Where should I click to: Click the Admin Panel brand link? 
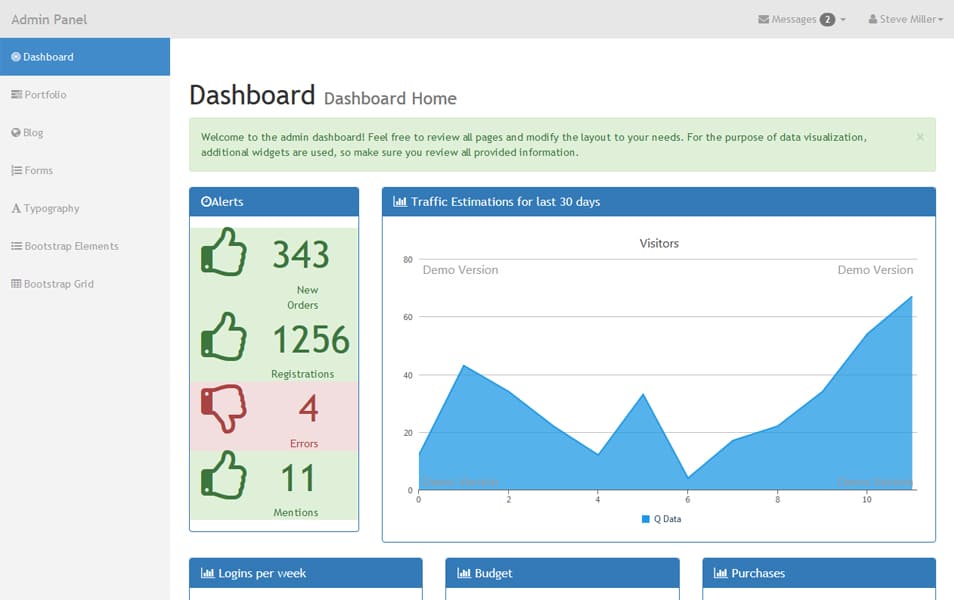click(x=50, y=19)
